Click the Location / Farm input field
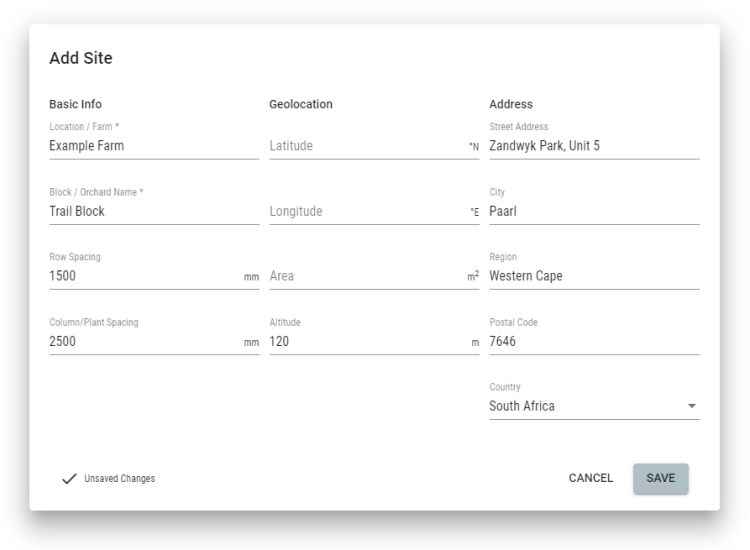Image resolution: width=750 pixels, height=550 pixels. 153,146
